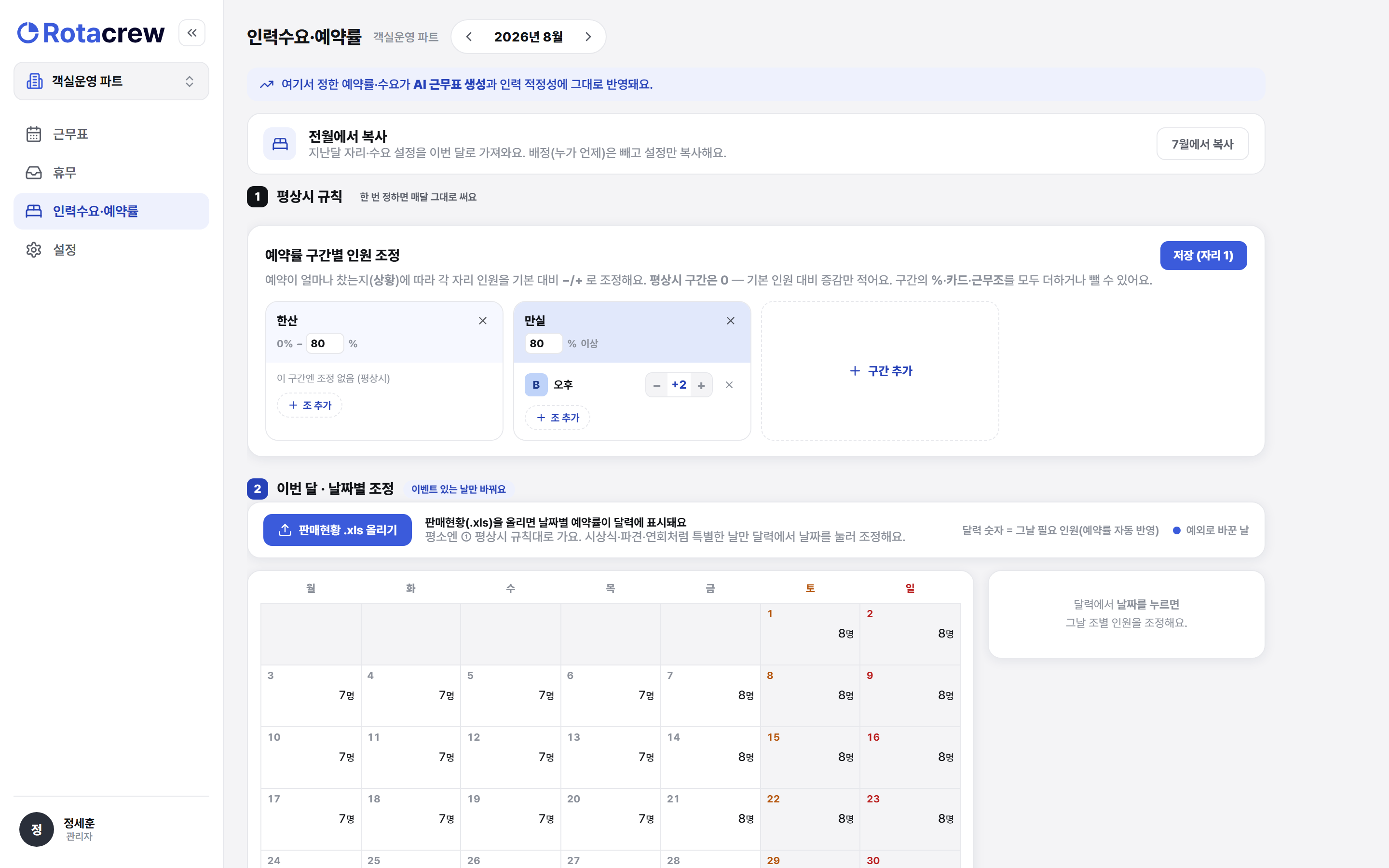Viewport: 1389px width, 868px height.
Task: Edit the 만실 minimum percentage field
Action: 544,343
